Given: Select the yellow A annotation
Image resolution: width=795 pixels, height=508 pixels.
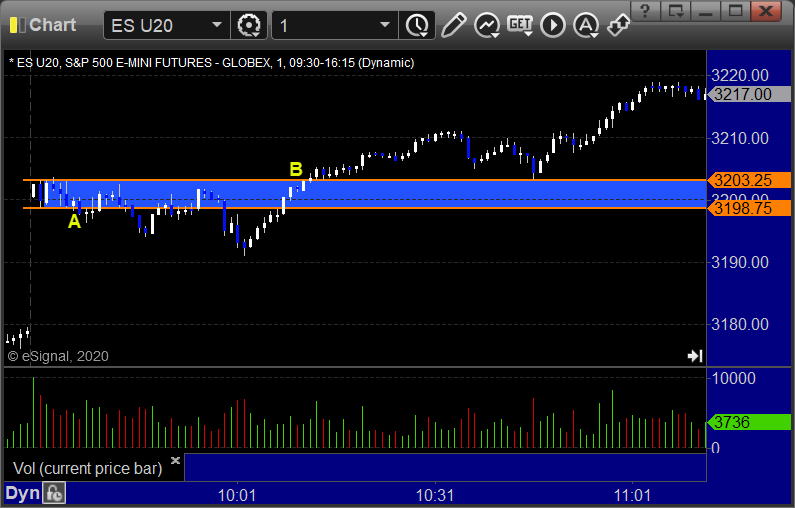Looking at the screenshot, I should click(x=74, y=222).
